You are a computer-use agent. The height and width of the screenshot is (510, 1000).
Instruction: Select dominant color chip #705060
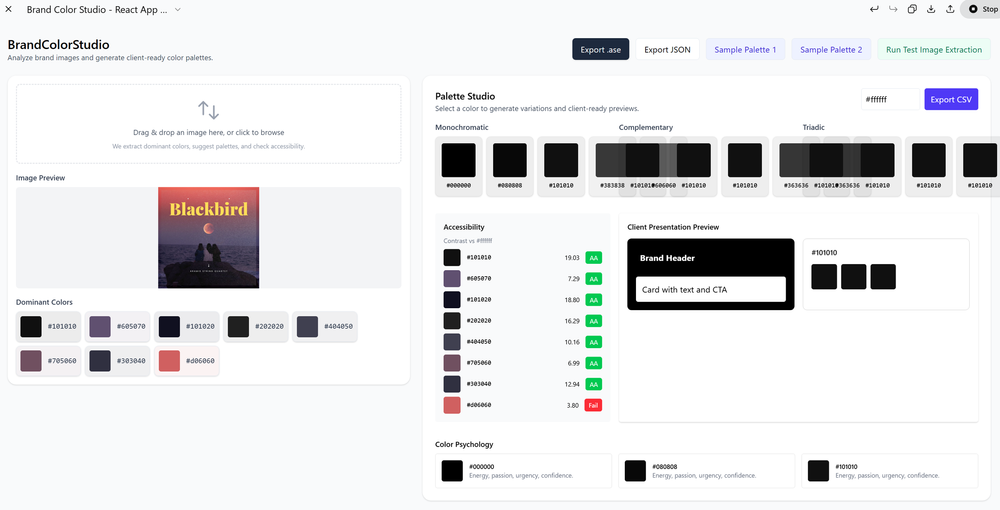48,361
